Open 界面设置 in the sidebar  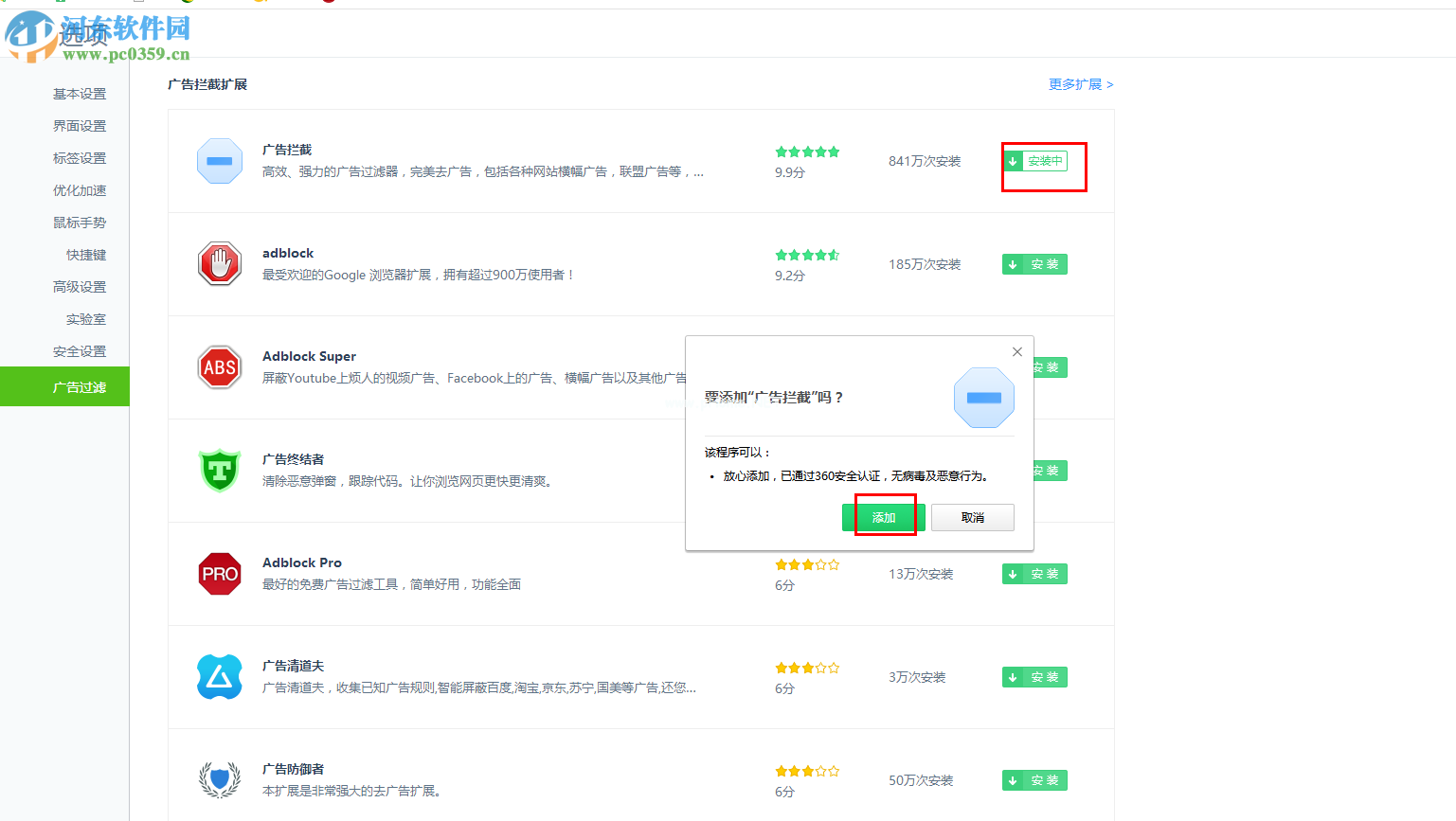80,126
